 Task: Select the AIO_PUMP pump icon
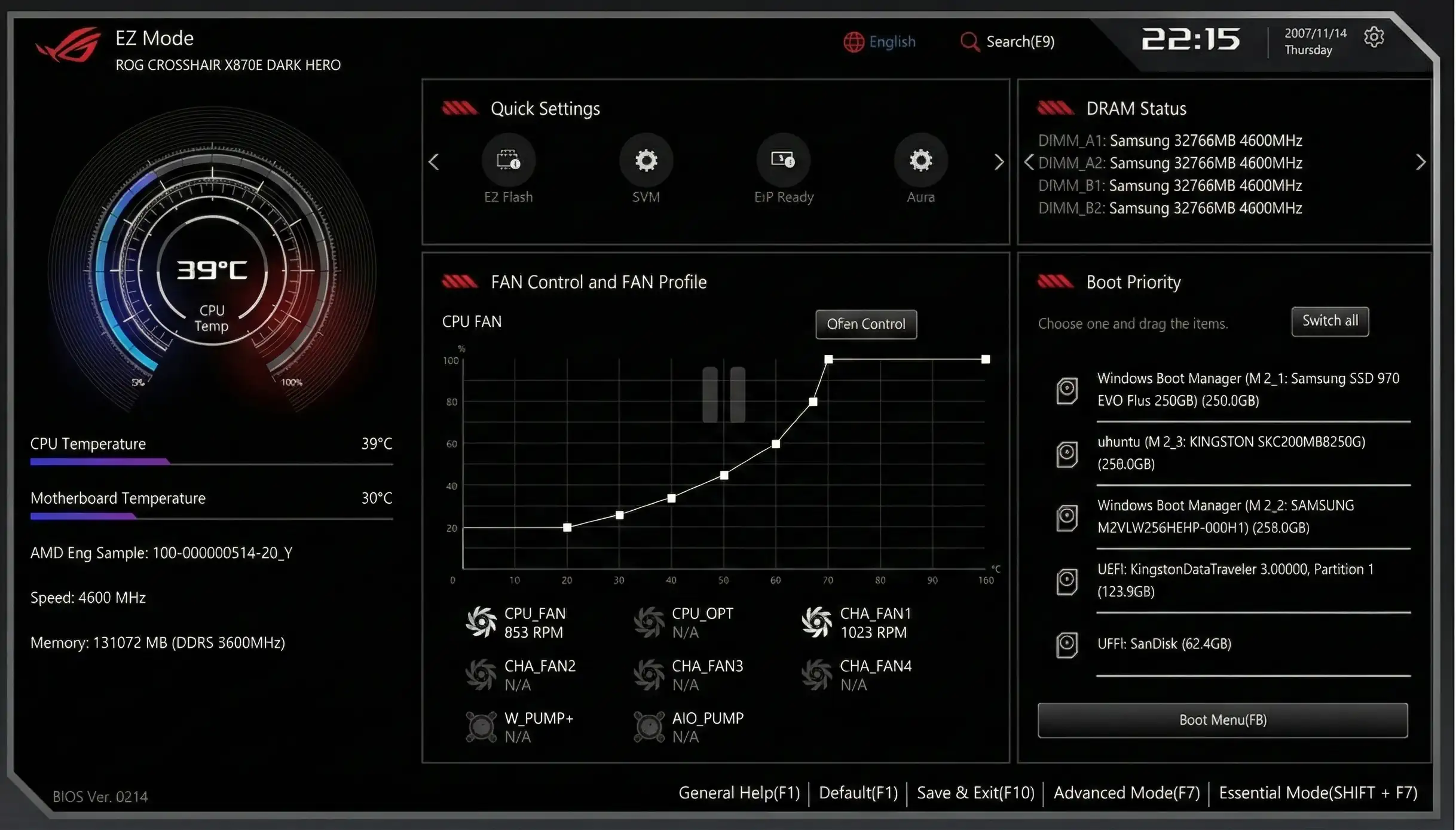tap(649, 727)
